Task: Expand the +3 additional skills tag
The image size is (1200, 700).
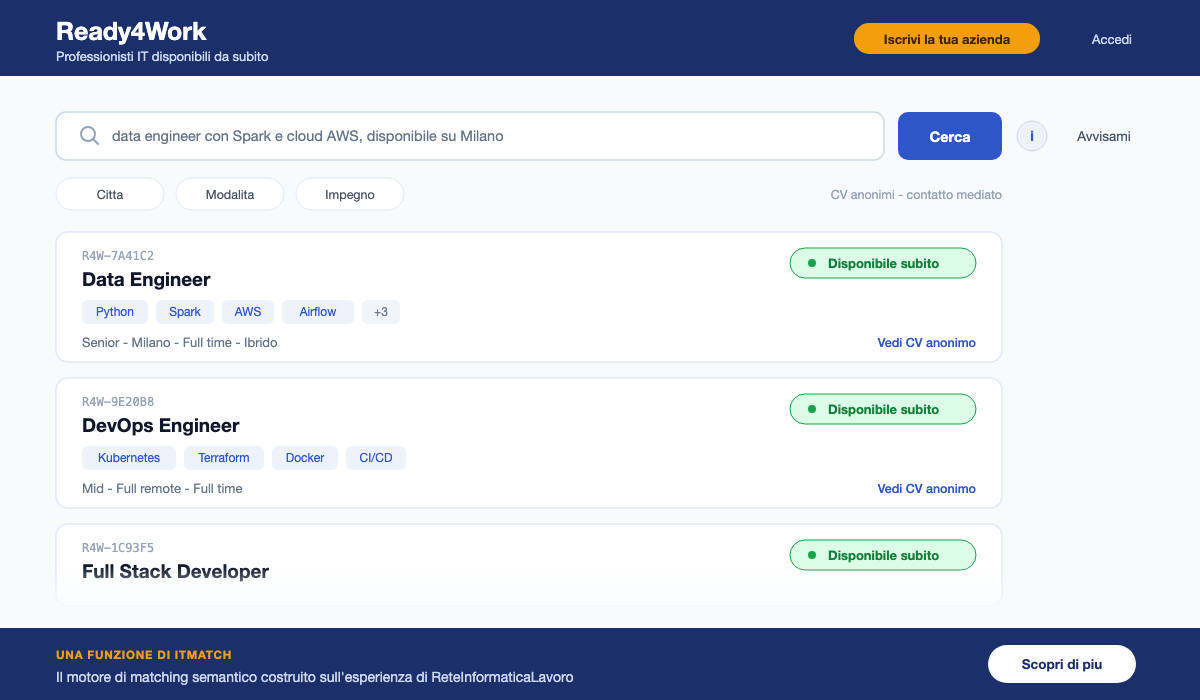Action: point(381,312)
